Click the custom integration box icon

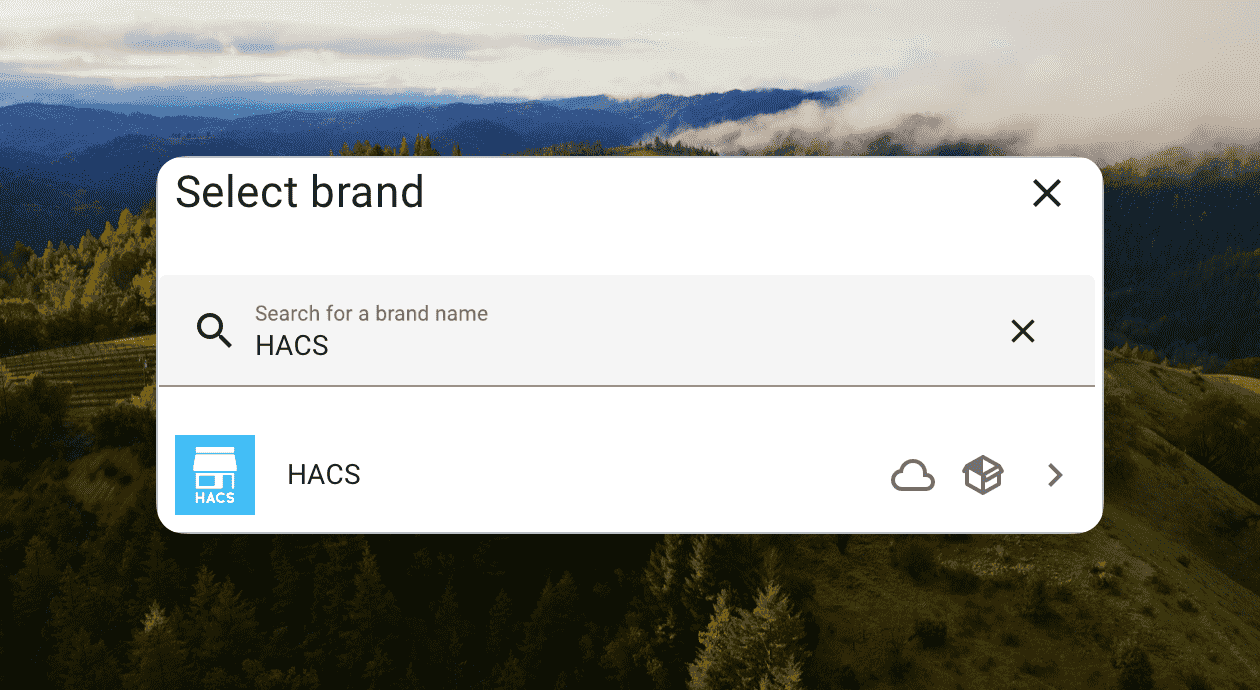coord(983,475)
